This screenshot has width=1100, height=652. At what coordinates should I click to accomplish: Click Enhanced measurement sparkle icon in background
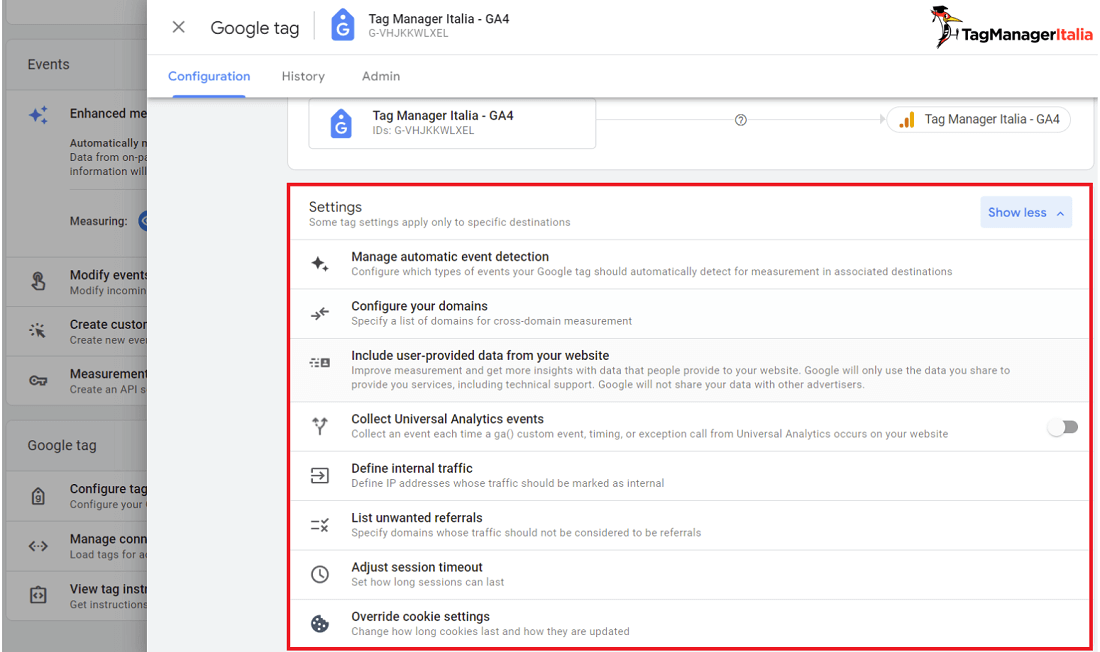(x=39, y=114)
